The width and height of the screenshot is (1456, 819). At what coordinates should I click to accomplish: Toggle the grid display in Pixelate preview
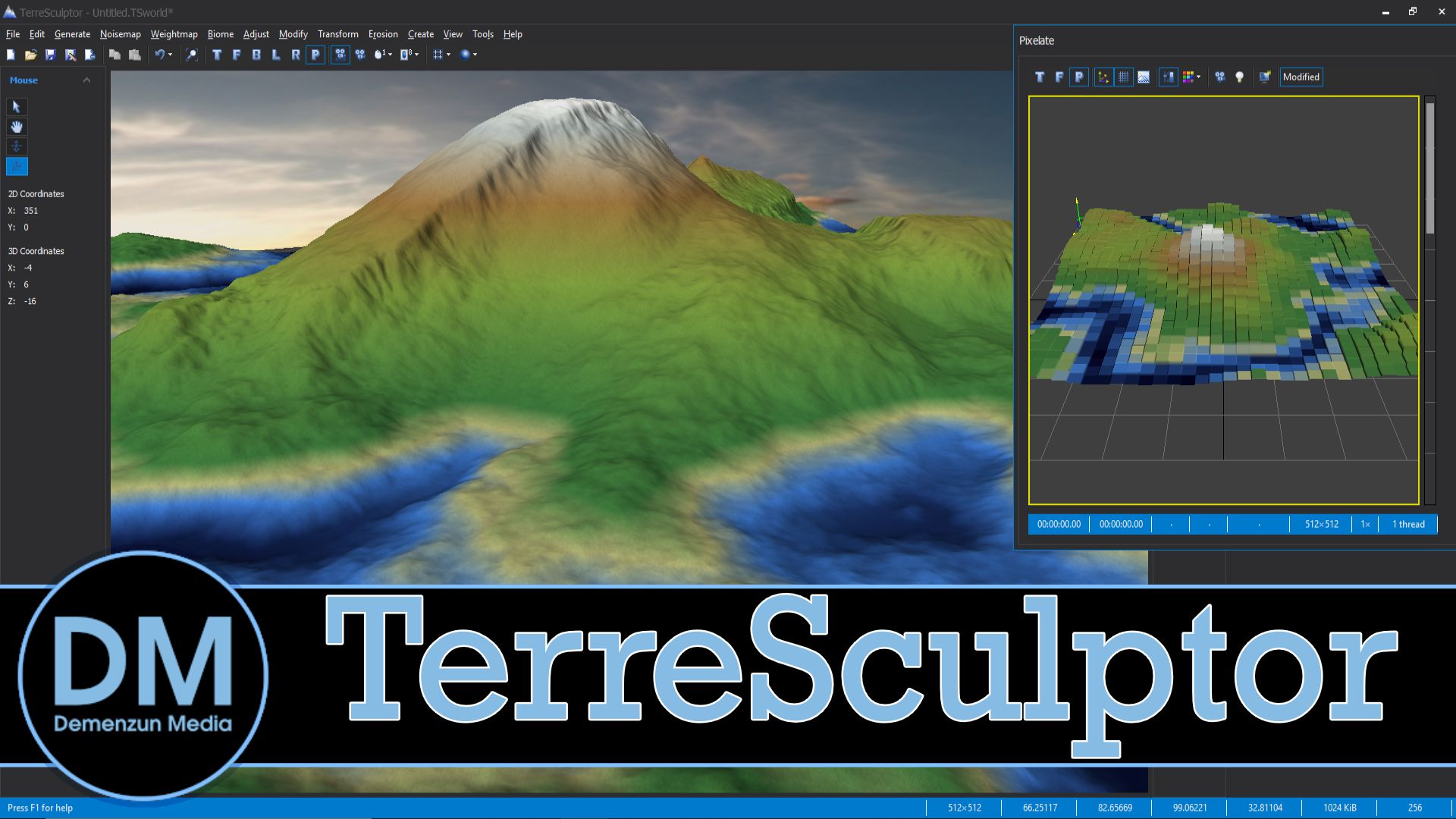click(x=1123, y=77)
